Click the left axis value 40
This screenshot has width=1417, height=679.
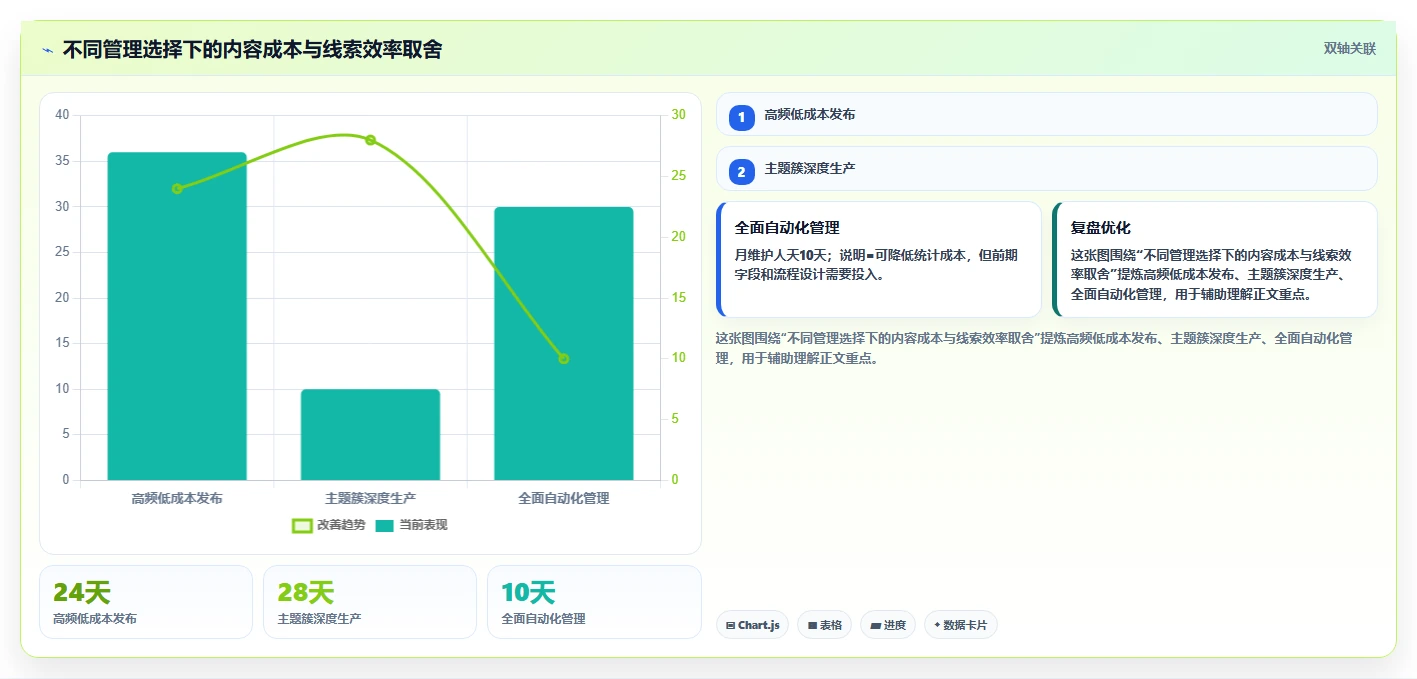point(62,115)
